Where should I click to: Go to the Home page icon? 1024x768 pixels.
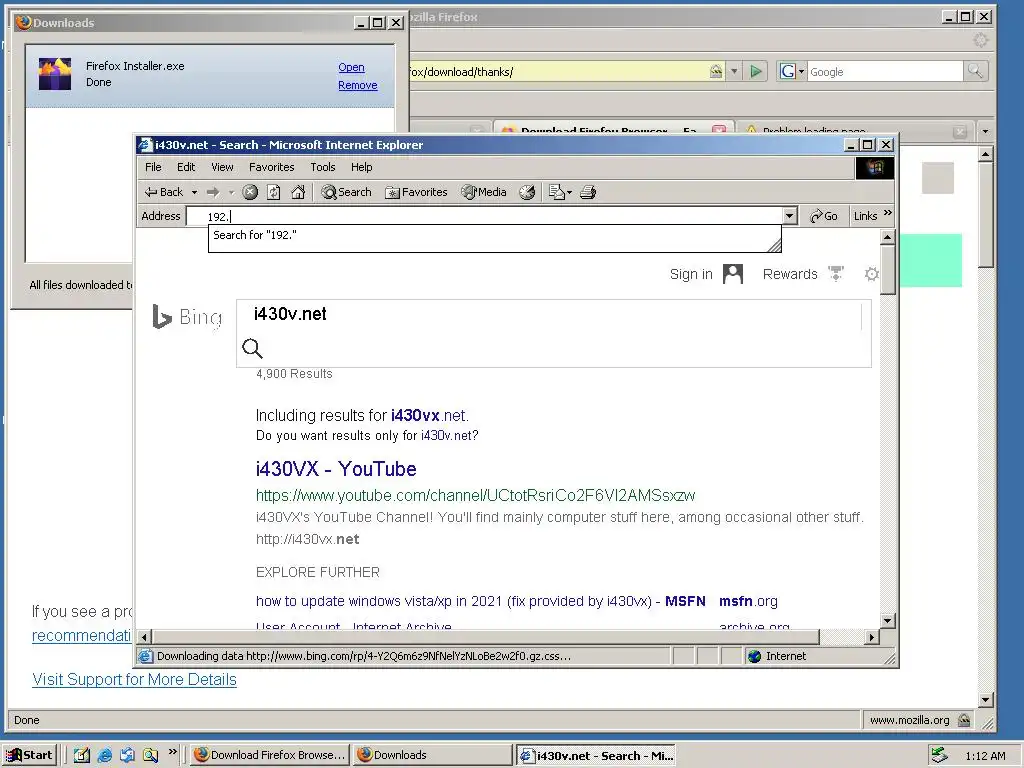pyautogui.click(x=298, y=192)
